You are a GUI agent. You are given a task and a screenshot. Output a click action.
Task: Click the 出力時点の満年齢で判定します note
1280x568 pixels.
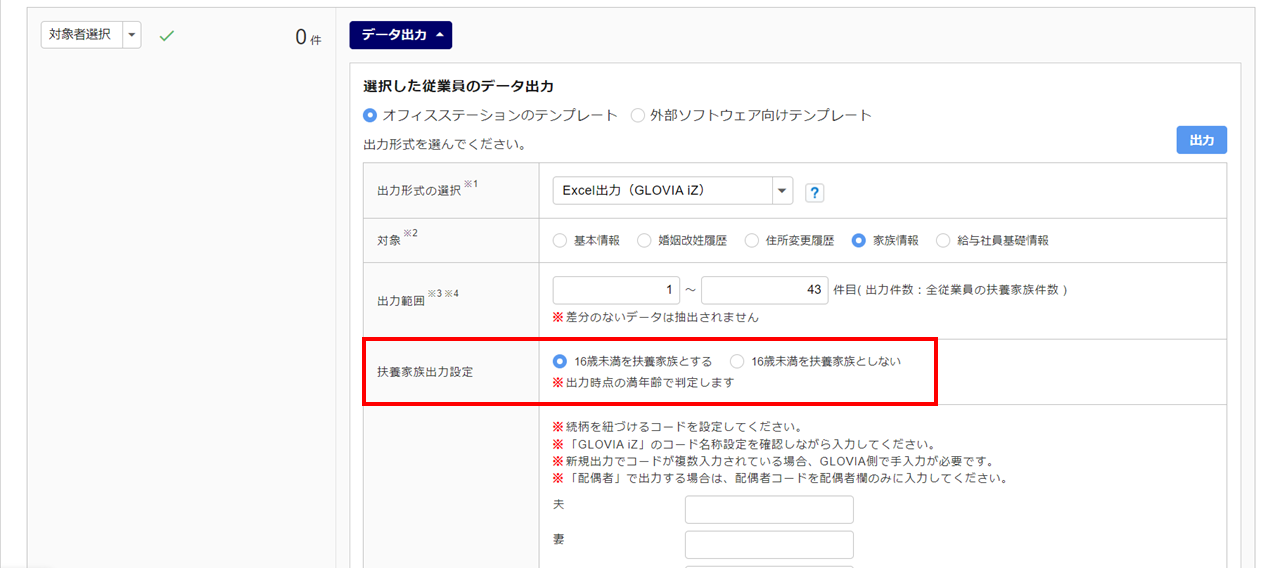point(644,383)
